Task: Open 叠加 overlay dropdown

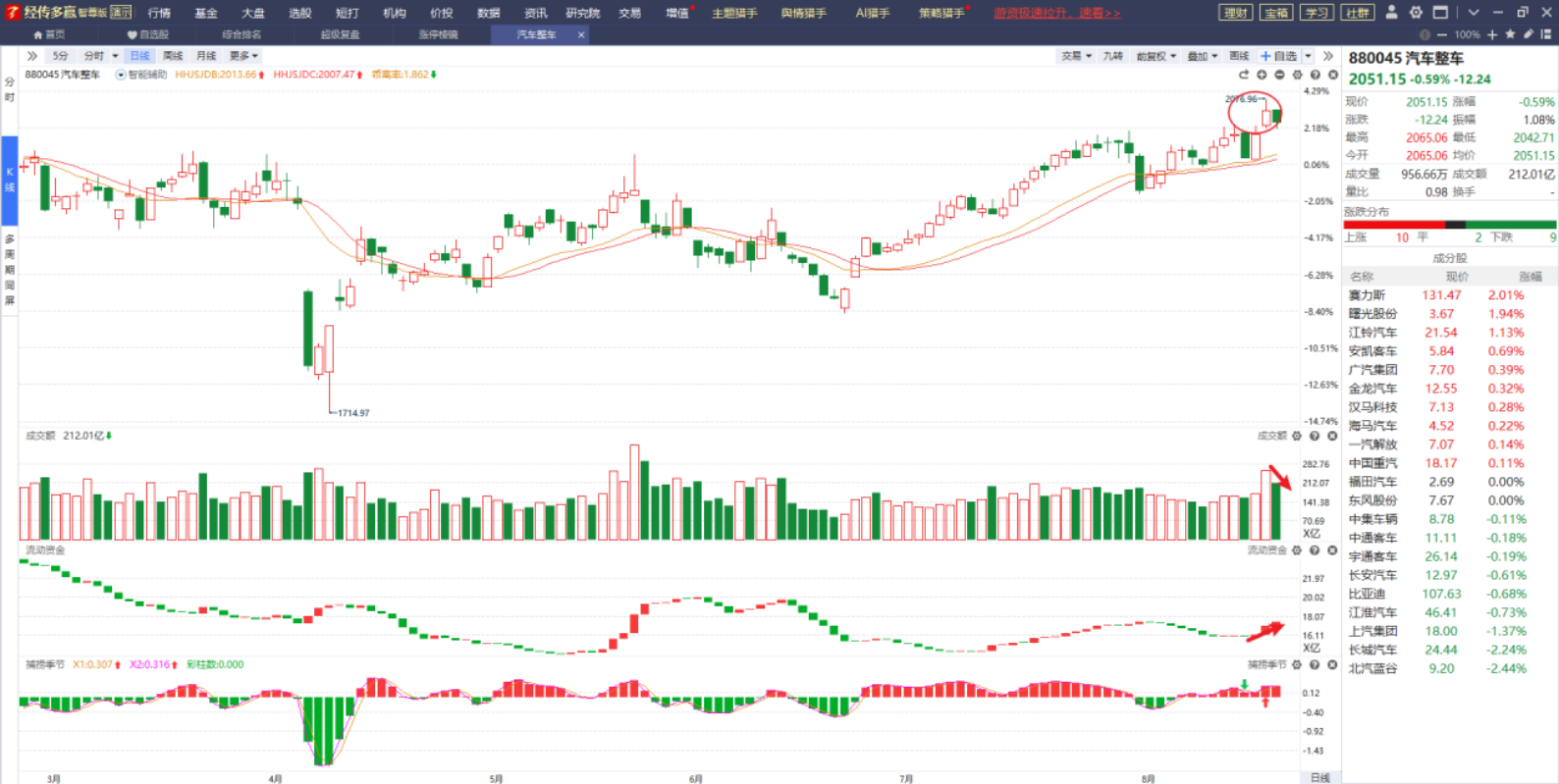Action: tap(1203, 56)
